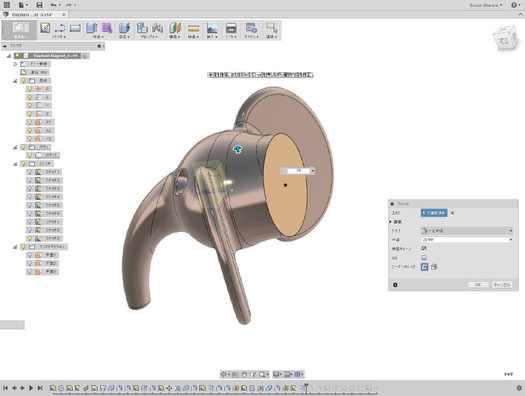Click the radius value field in the viewport
Screen dimensions: 525x396
[x=299, y=171]
